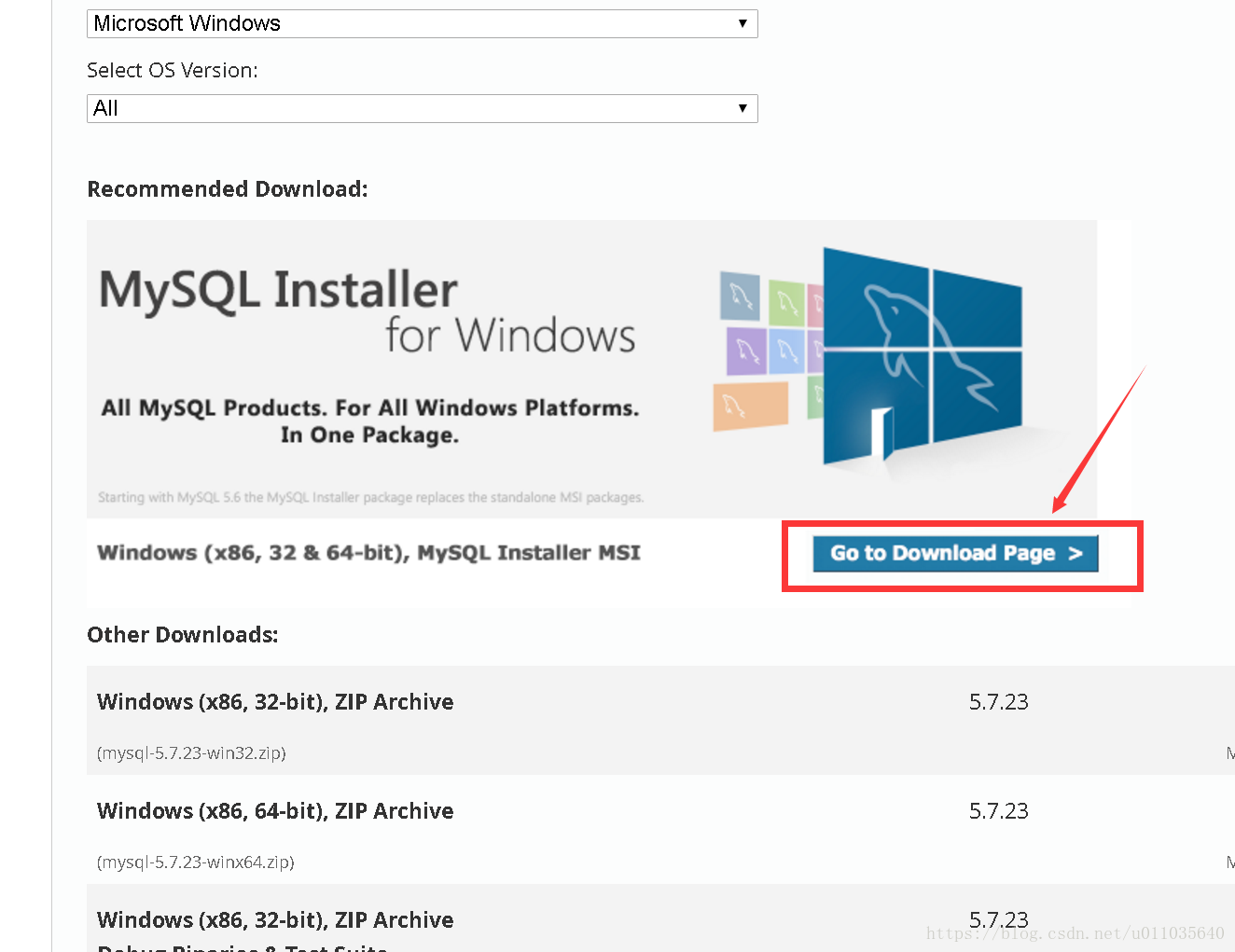Click the green dolphin tile in banner
Screen dimensions: 1235x952
(x=786, y=301)
